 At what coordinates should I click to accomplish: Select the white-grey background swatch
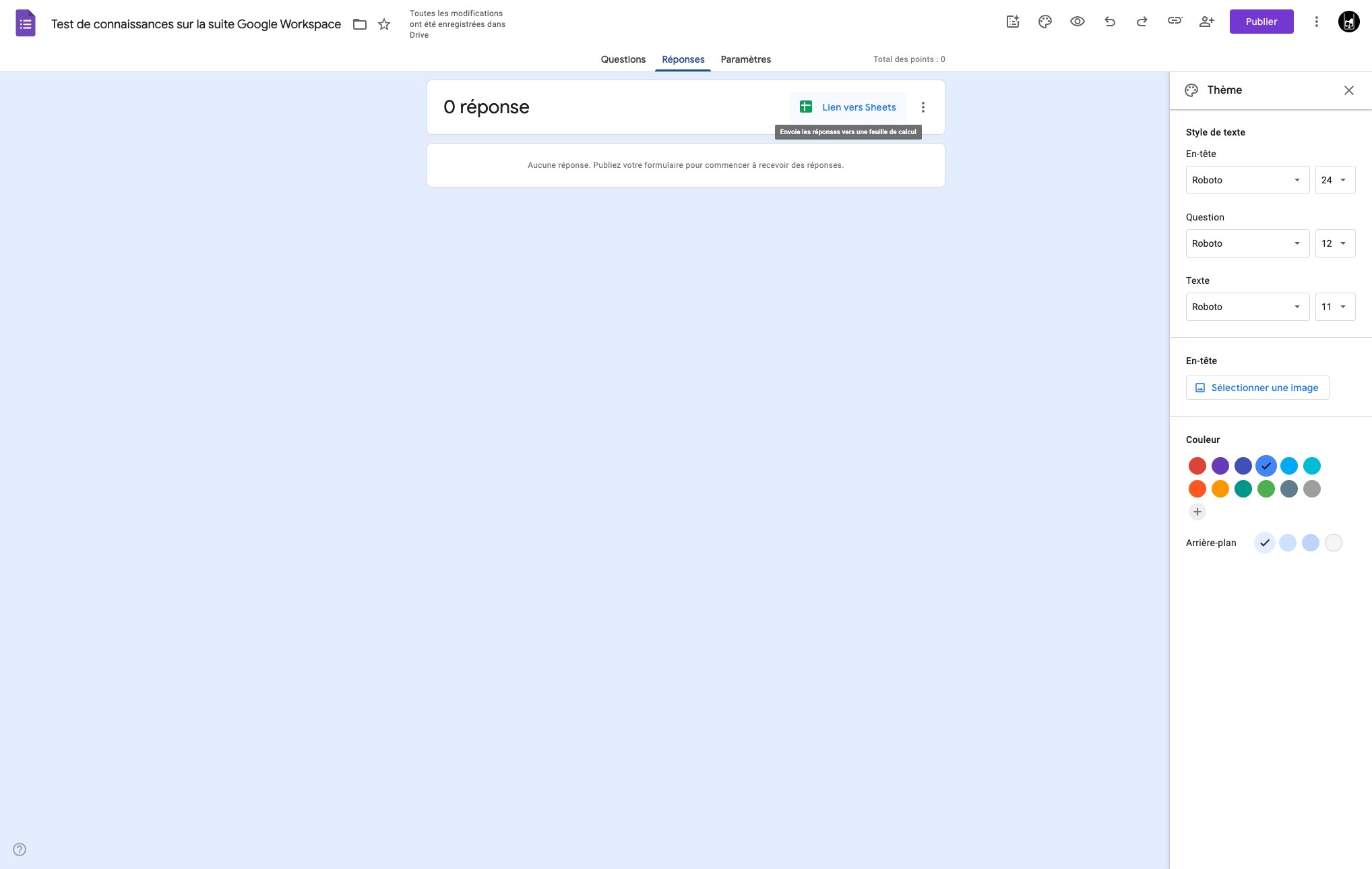coord(1333,543)
